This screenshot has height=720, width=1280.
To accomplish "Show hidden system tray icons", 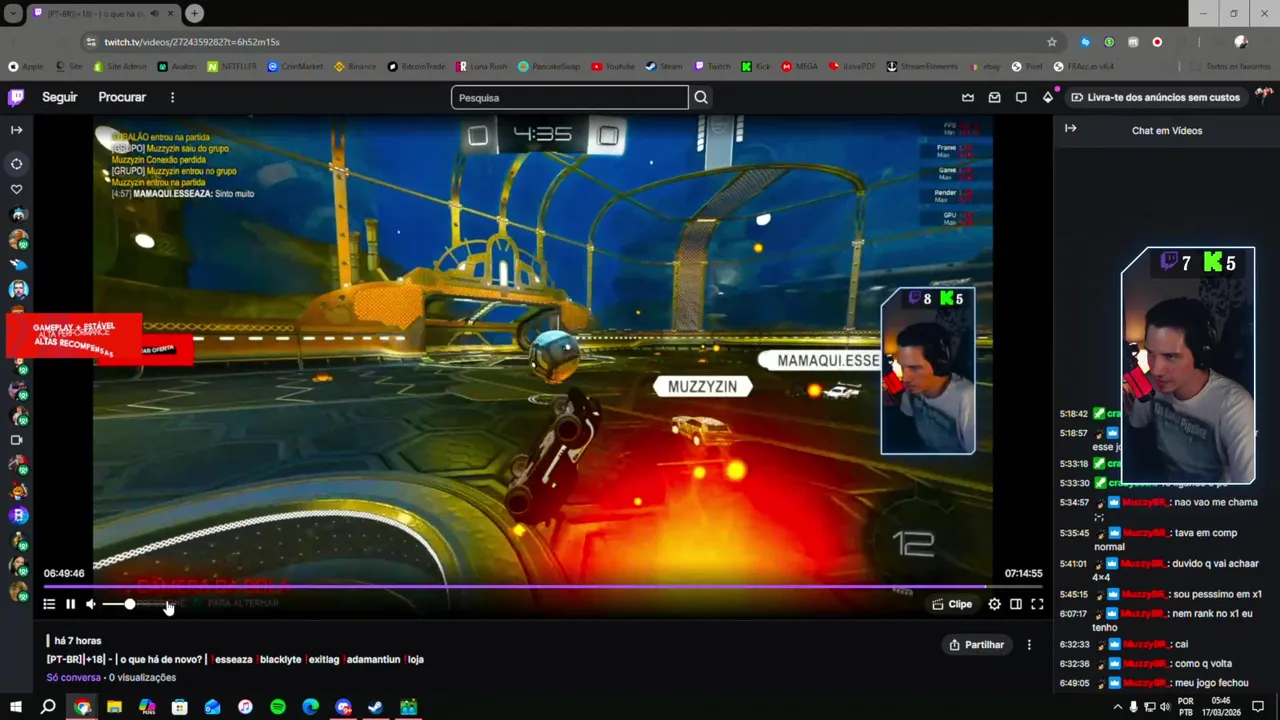I will click(1118, 707).
